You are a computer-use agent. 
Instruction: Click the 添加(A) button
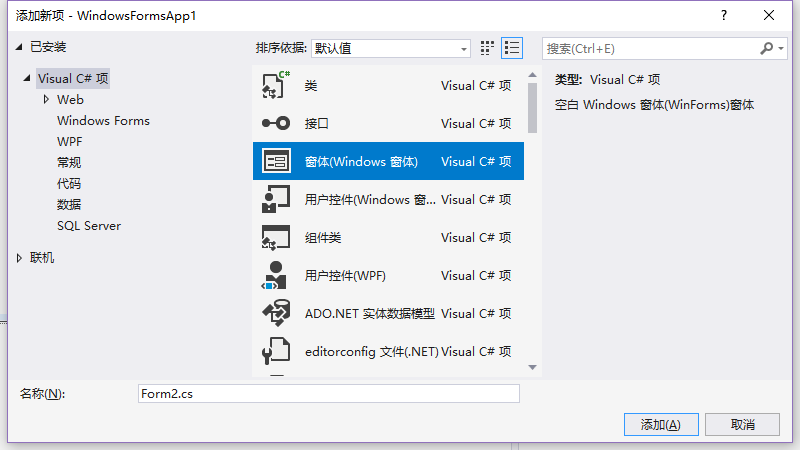661,424
